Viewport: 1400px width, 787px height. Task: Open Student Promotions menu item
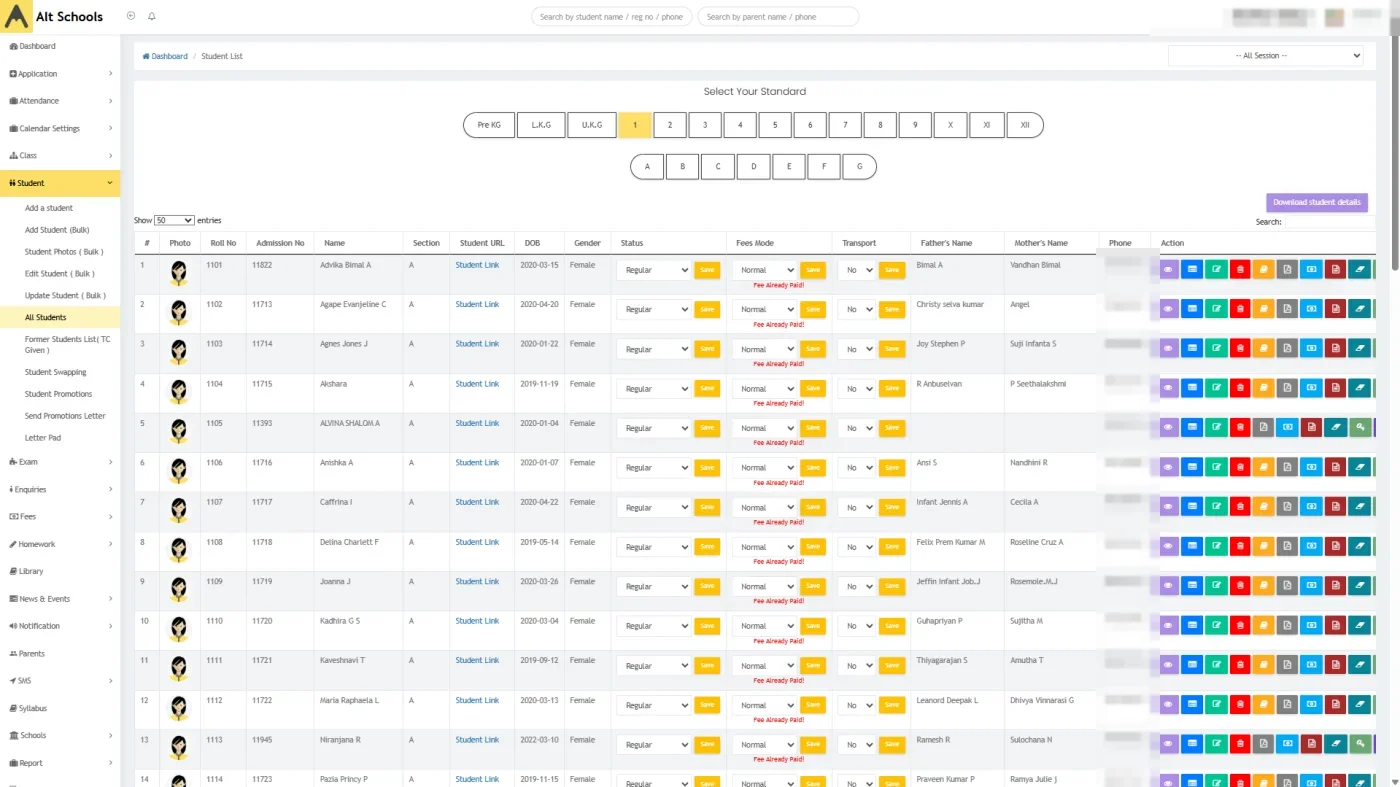coord(58,394)
